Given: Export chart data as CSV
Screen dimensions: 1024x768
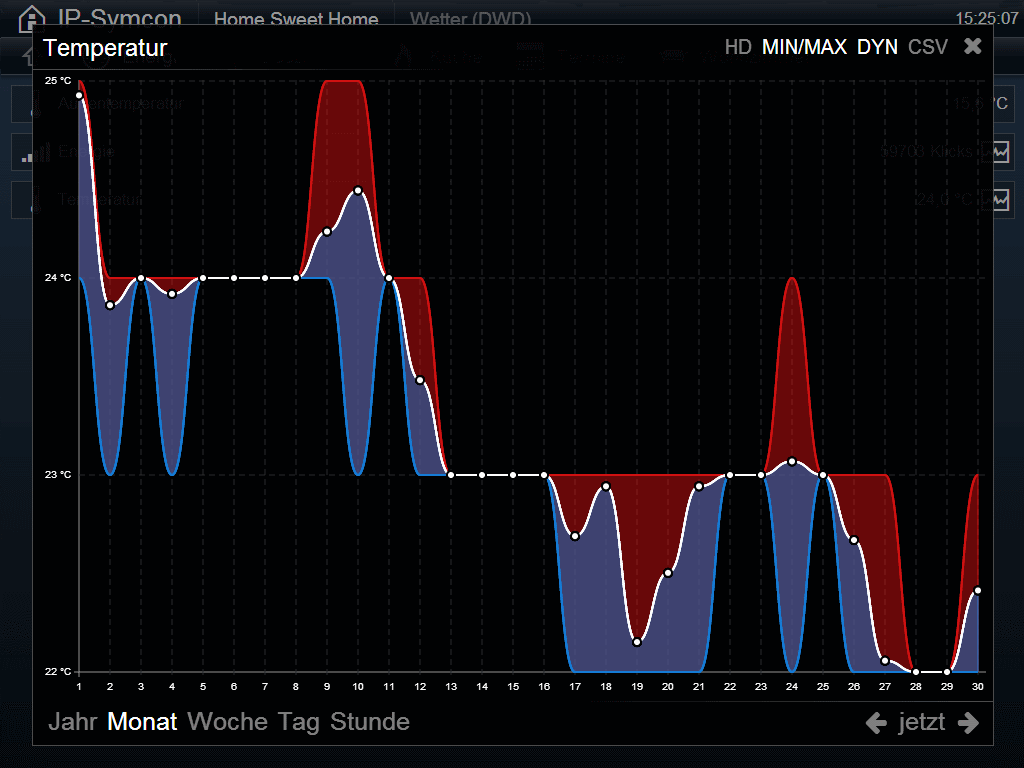Looking at the screenshot, I should tap(927, 47).
